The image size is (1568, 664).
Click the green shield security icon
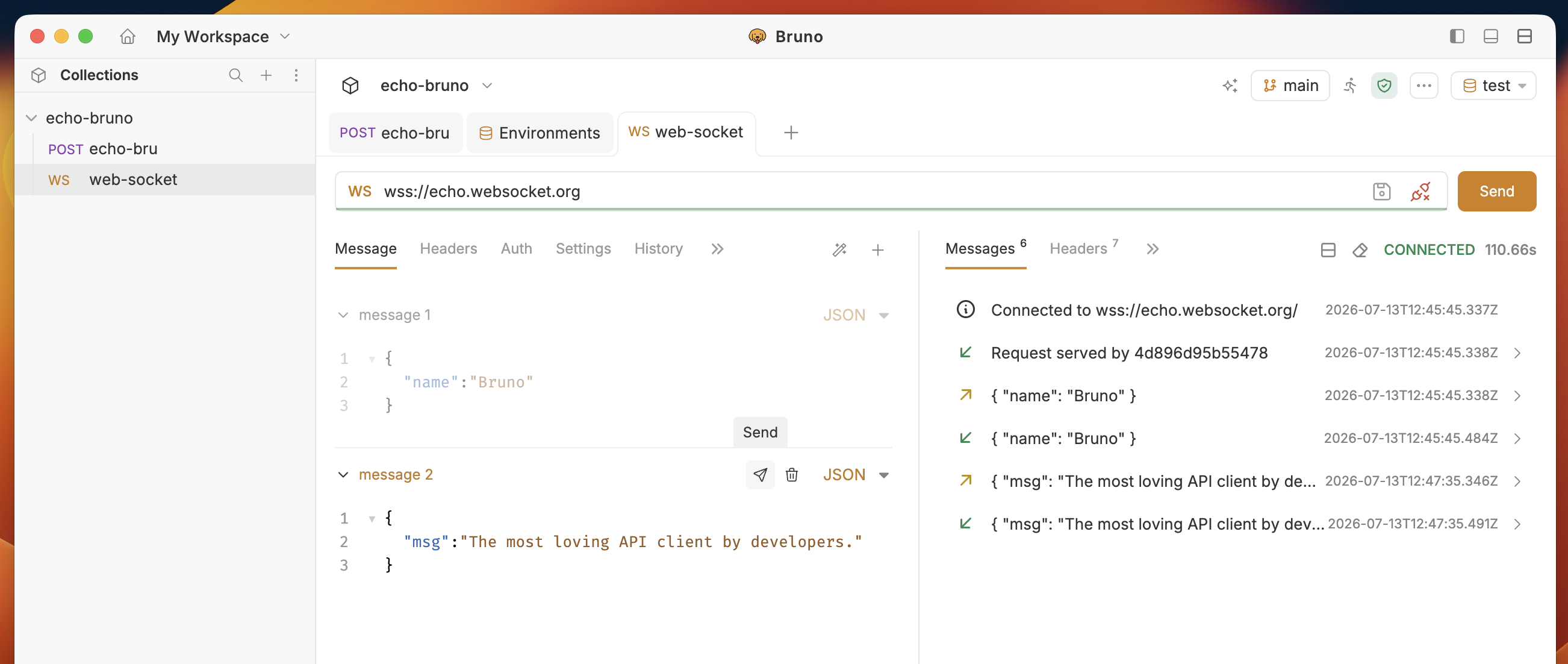tap(1384, 86)
